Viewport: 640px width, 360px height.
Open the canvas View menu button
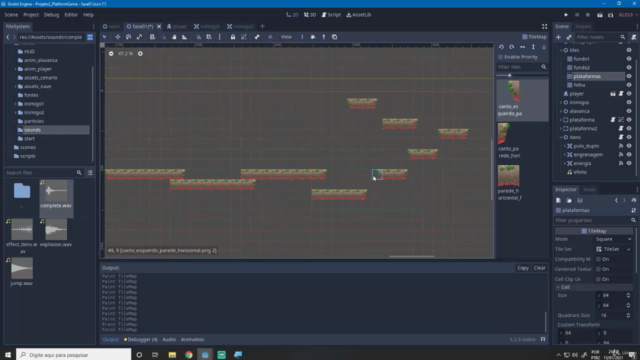click(286, 37)
